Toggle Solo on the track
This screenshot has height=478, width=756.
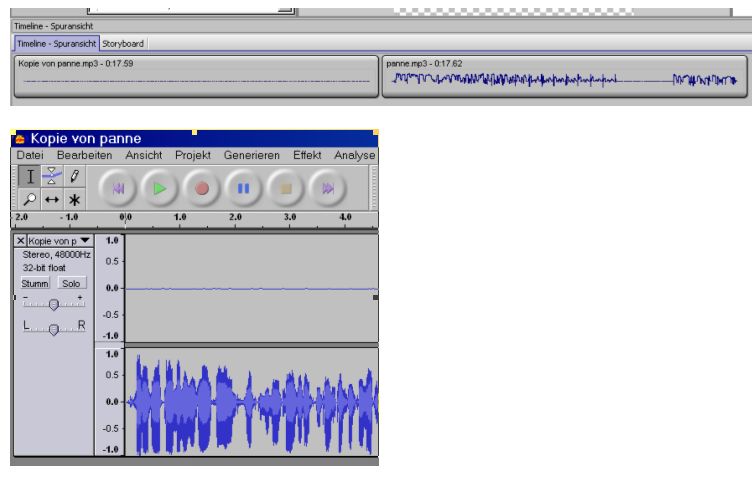(72, 284)
